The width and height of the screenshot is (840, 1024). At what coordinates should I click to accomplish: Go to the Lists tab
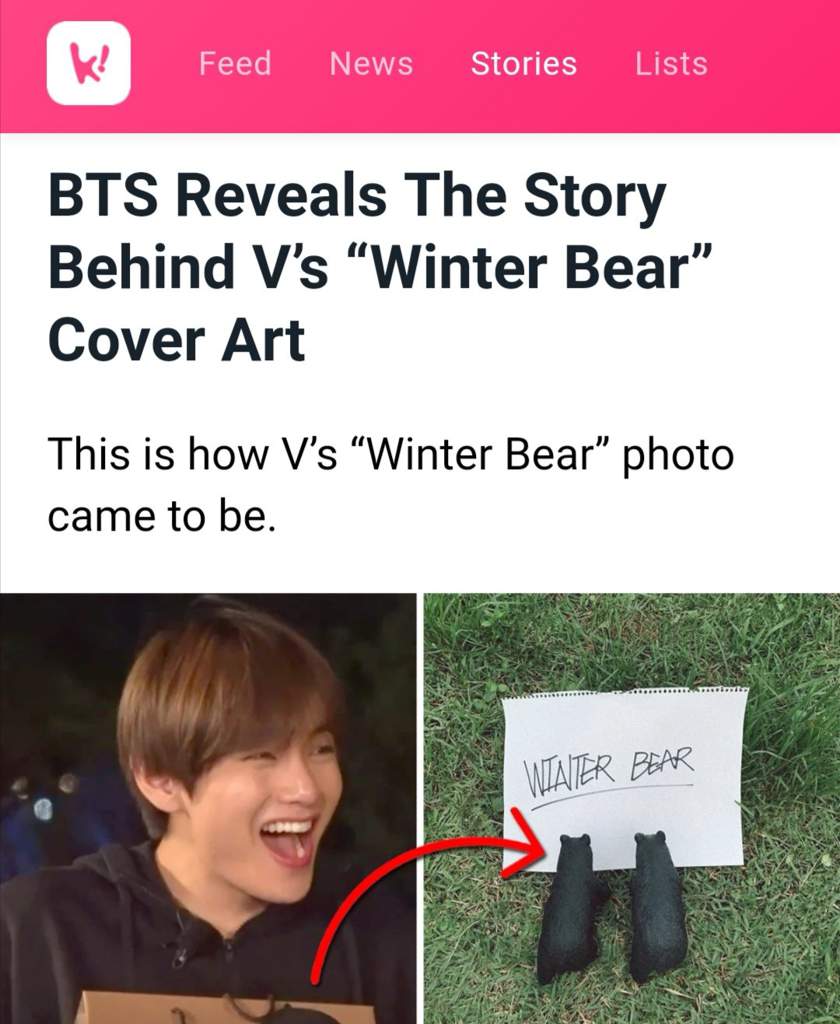(x=671, y=63)
